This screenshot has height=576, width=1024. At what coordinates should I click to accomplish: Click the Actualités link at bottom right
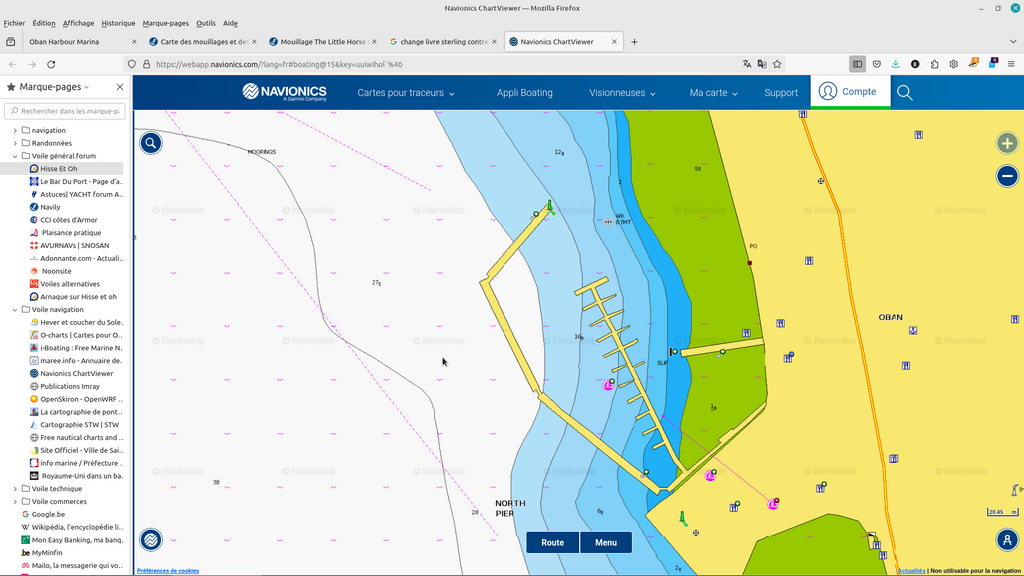coord(911,571)
